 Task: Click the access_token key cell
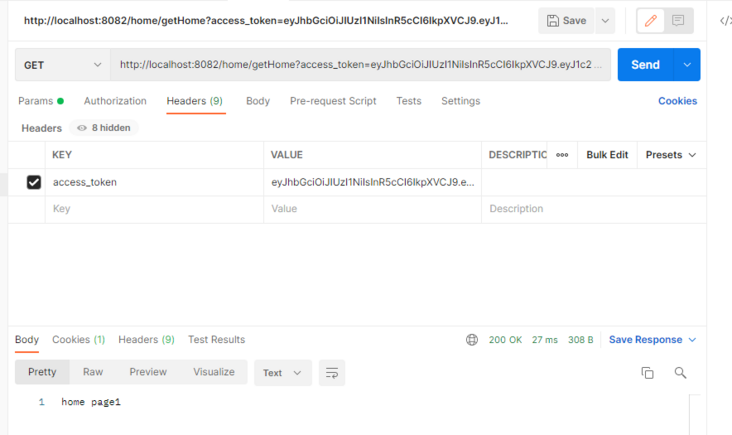[x=155, y=182]
